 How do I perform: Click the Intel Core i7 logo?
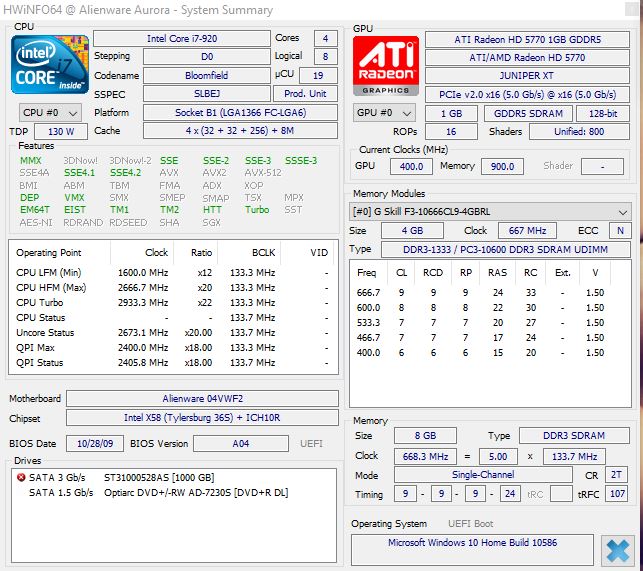[x=50, y=64]
